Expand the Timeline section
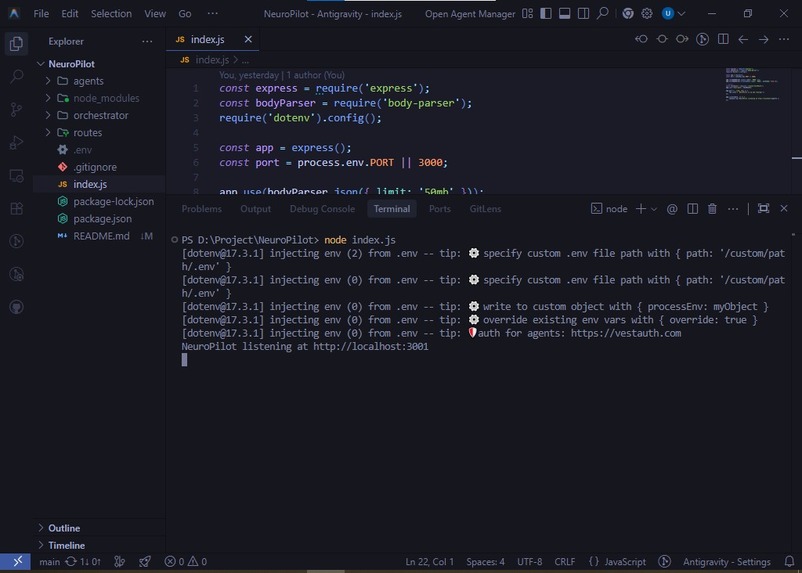 [100, 545]
